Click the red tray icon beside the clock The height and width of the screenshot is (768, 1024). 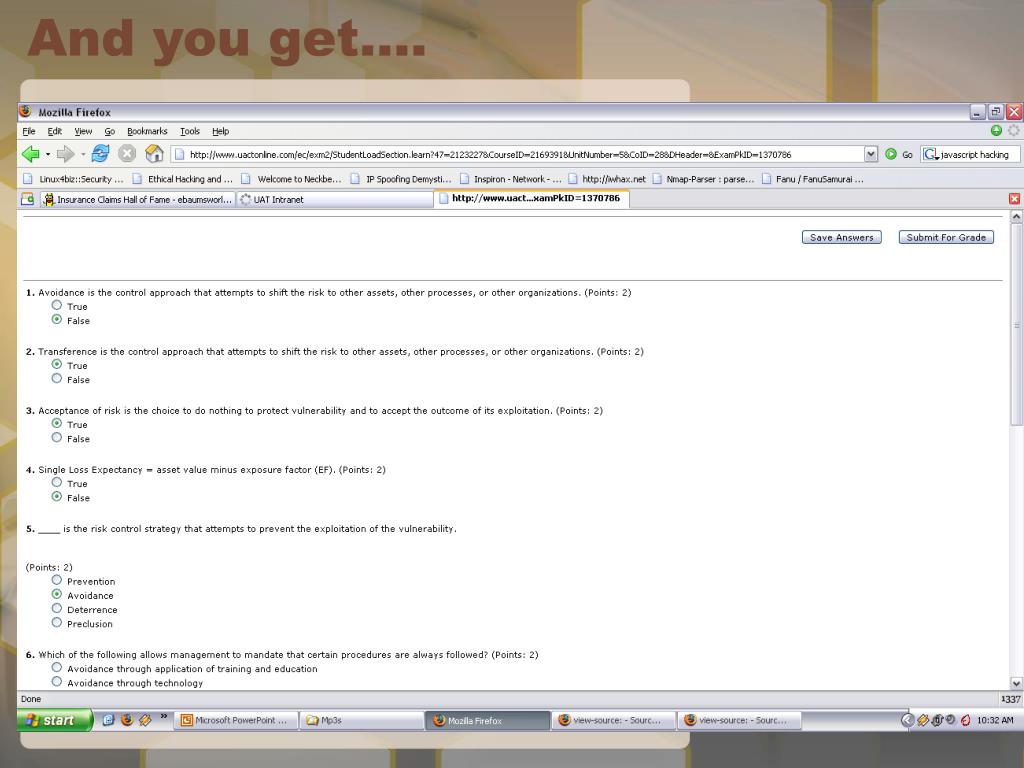[x=965, y=720]
